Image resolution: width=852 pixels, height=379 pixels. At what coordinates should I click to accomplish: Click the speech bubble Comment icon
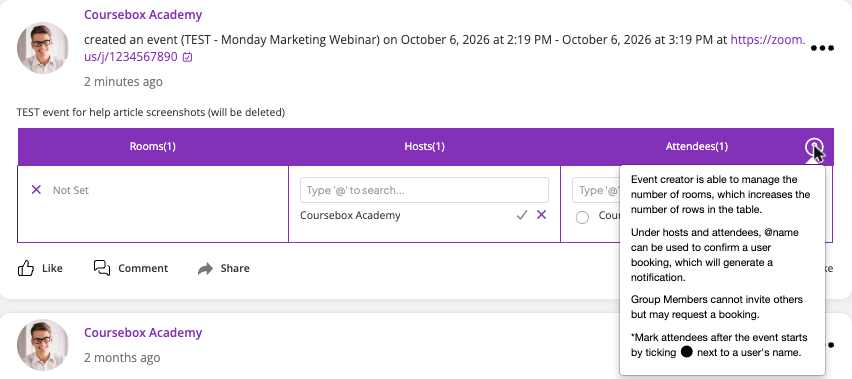click(x=102, y=268)
